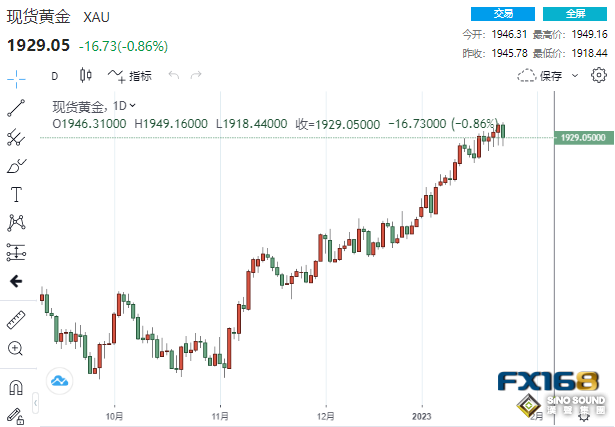Click the L1918.44000 low value in legend
The image size is (615, 427).
point(252,124)
